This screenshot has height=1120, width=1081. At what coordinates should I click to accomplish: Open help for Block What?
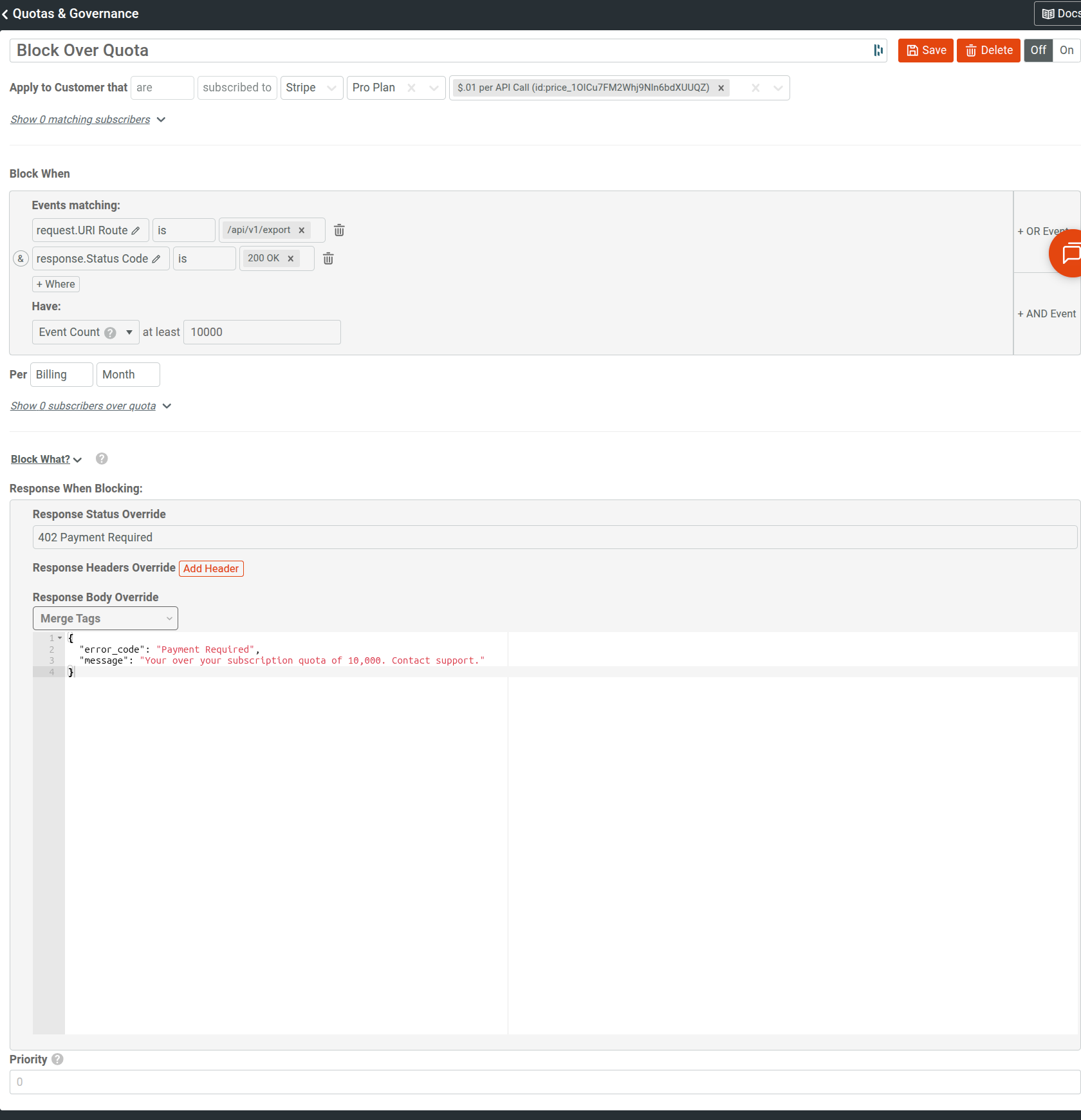(x=101, y=458)
